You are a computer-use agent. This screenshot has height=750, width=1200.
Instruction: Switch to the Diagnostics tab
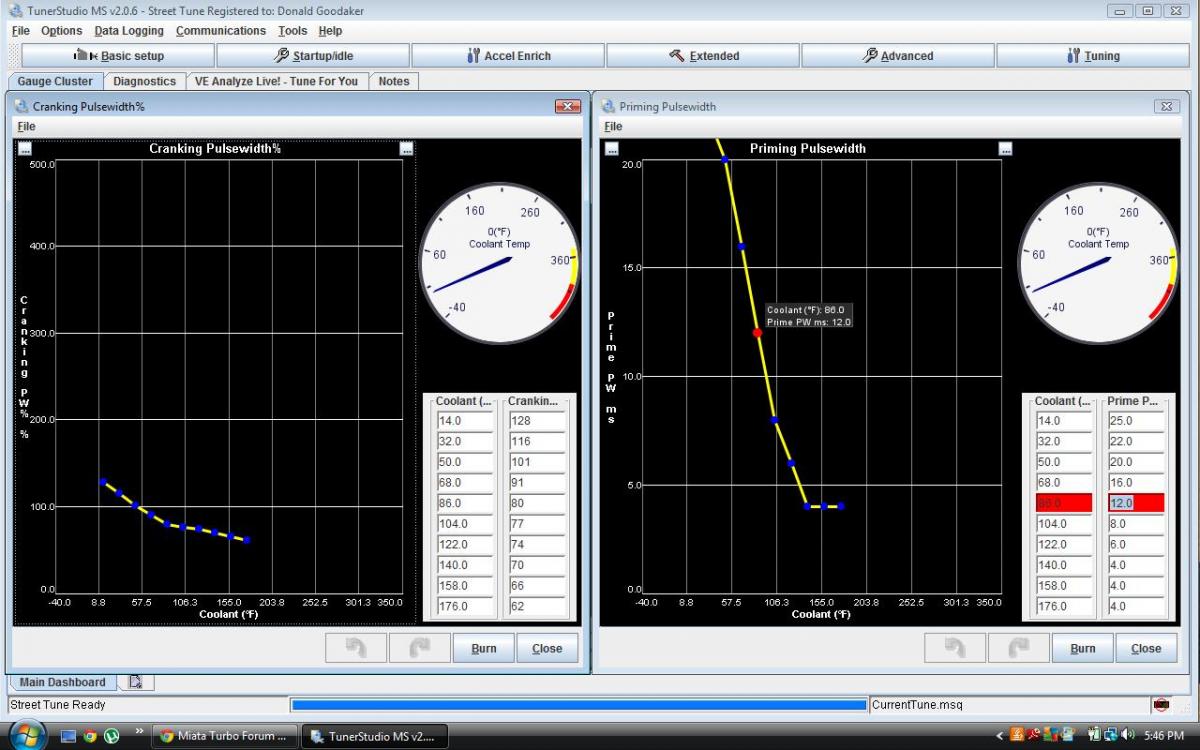[144, 81]
